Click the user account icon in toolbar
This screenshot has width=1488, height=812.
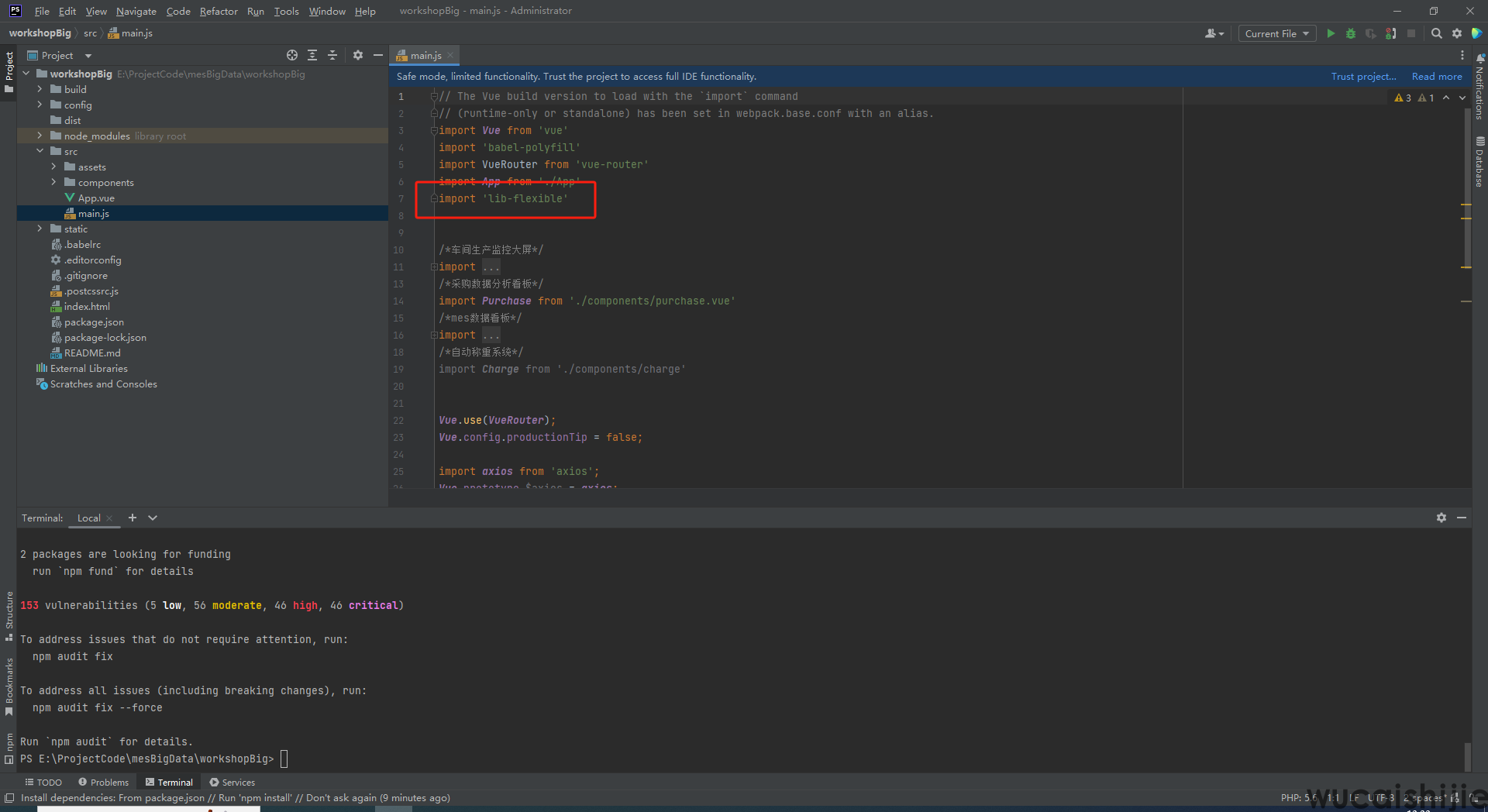coord(1214,33)
